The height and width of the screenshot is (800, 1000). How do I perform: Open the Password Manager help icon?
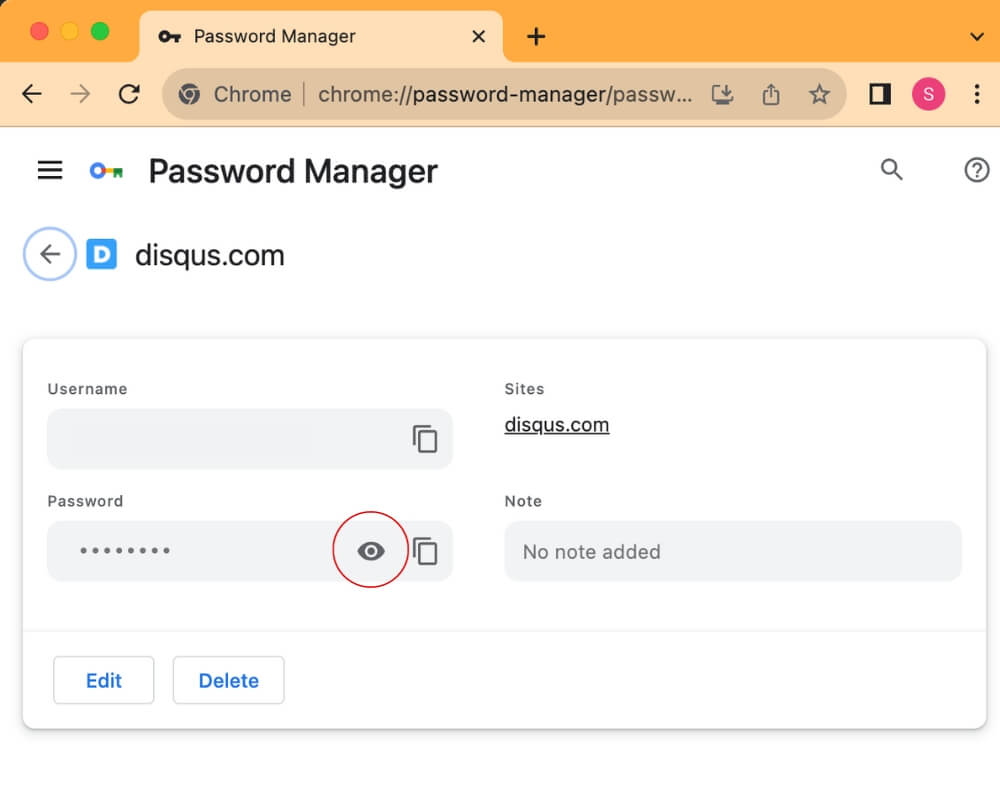[977, 170]
